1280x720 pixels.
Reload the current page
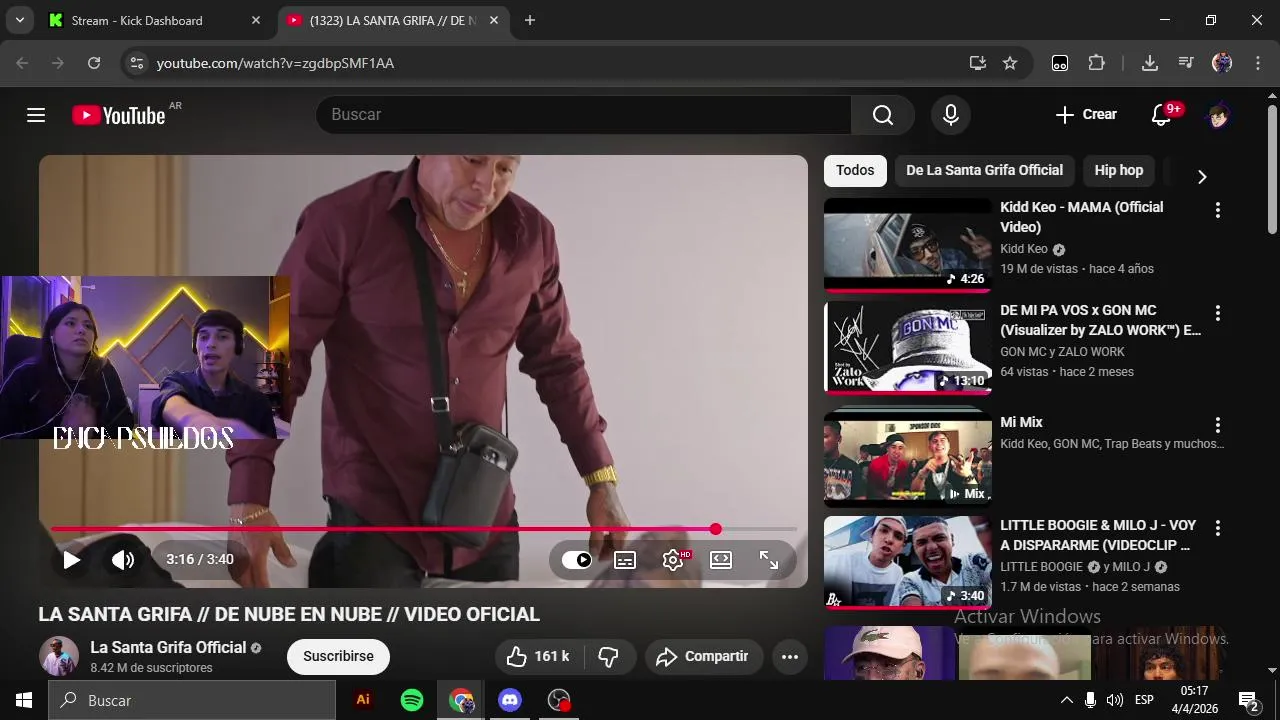coord(94,63)
